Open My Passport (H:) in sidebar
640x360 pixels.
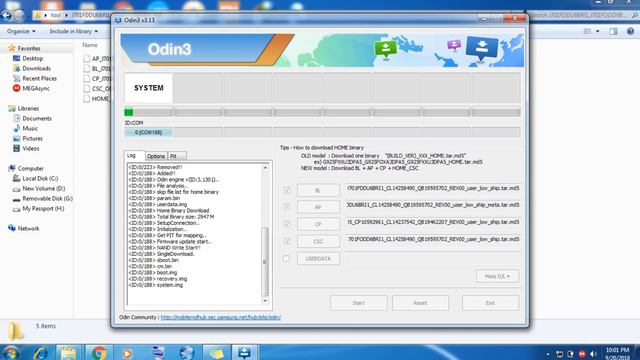tap(43, 209)
